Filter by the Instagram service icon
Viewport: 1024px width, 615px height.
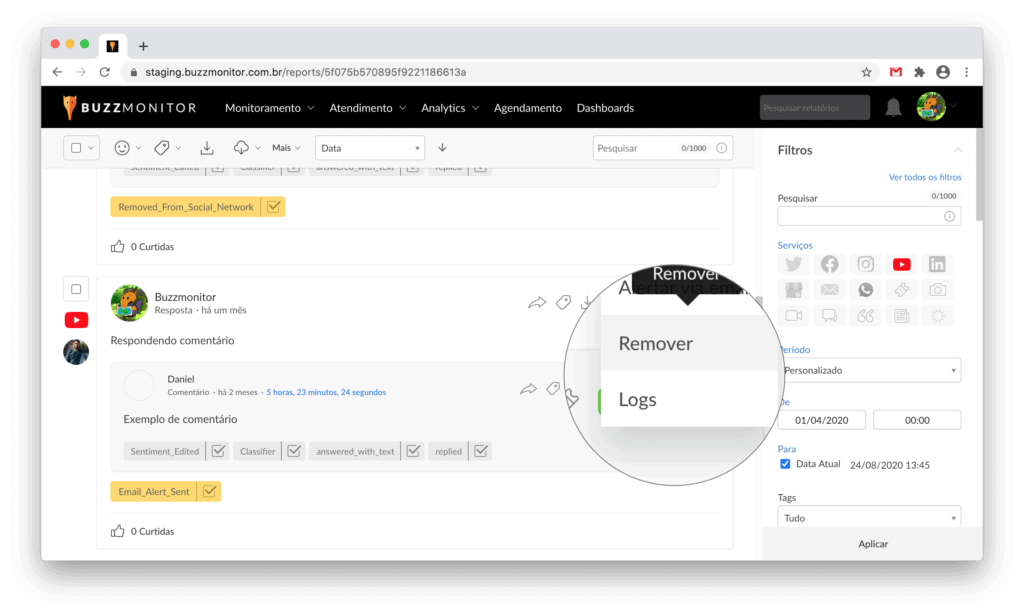click(865, 264)
